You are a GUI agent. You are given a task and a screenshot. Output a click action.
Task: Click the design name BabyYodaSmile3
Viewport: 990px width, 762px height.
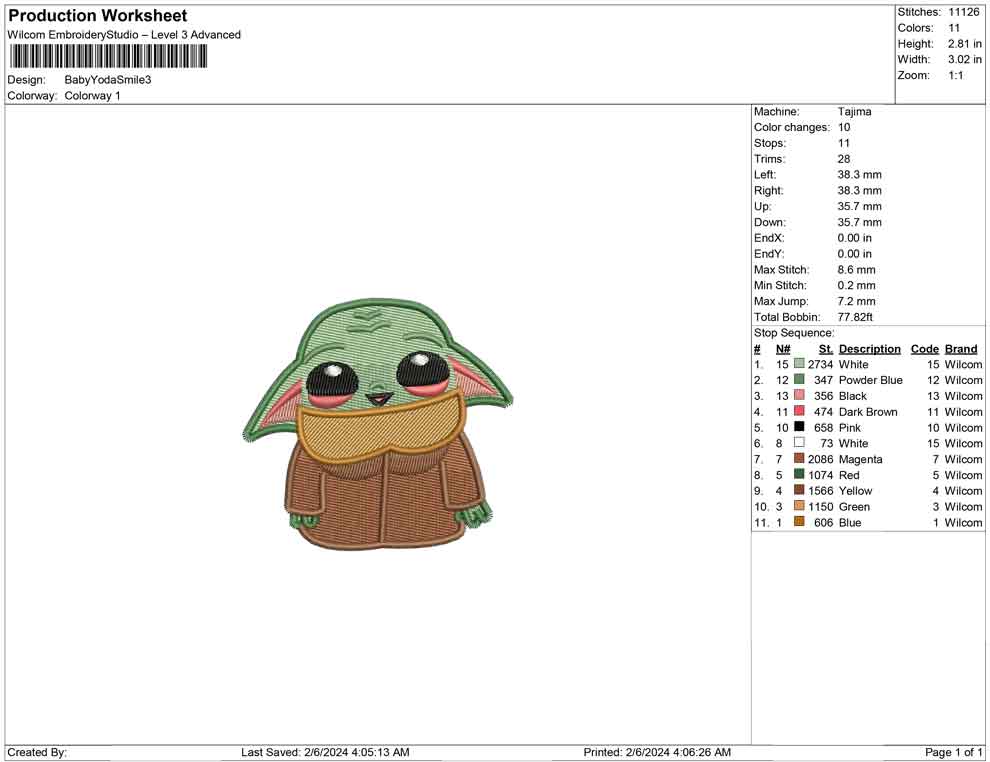pos(108,80)
